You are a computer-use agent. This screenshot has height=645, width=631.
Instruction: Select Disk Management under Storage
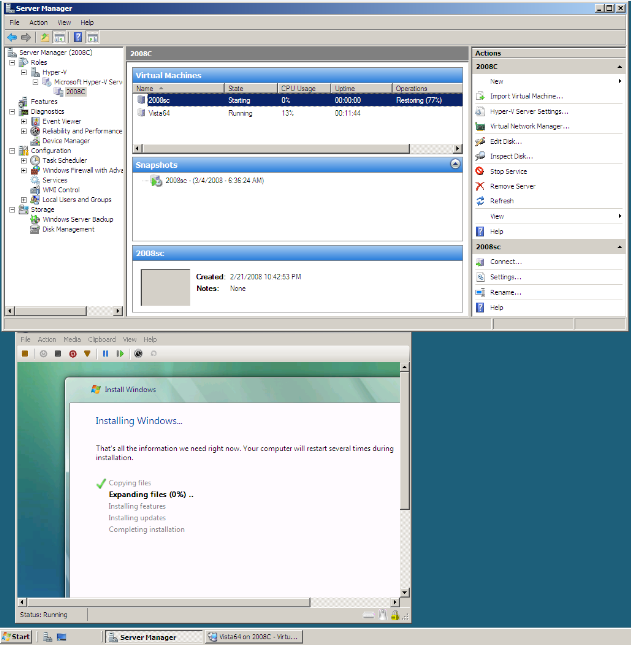pyautogui.click(x=68, y=230)
